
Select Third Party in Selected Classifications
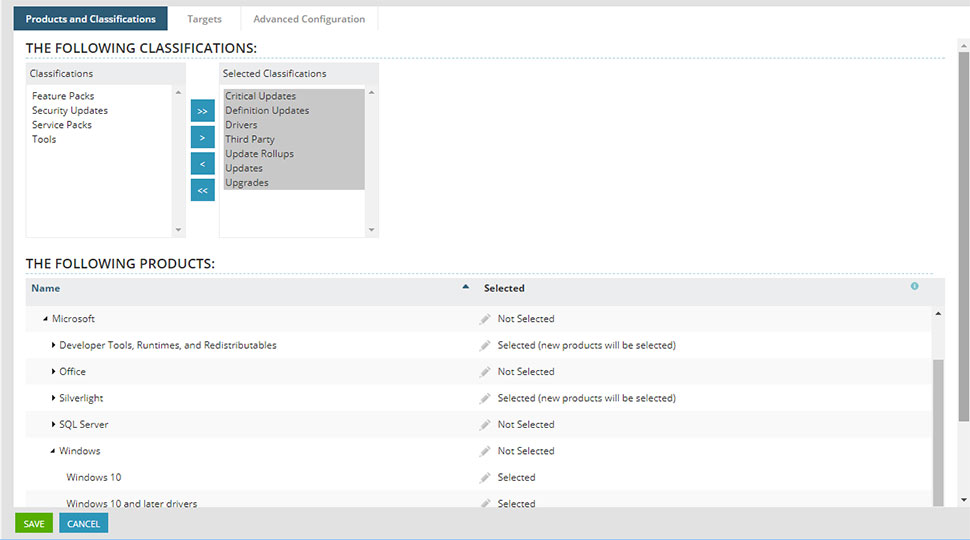coord(250,139)
